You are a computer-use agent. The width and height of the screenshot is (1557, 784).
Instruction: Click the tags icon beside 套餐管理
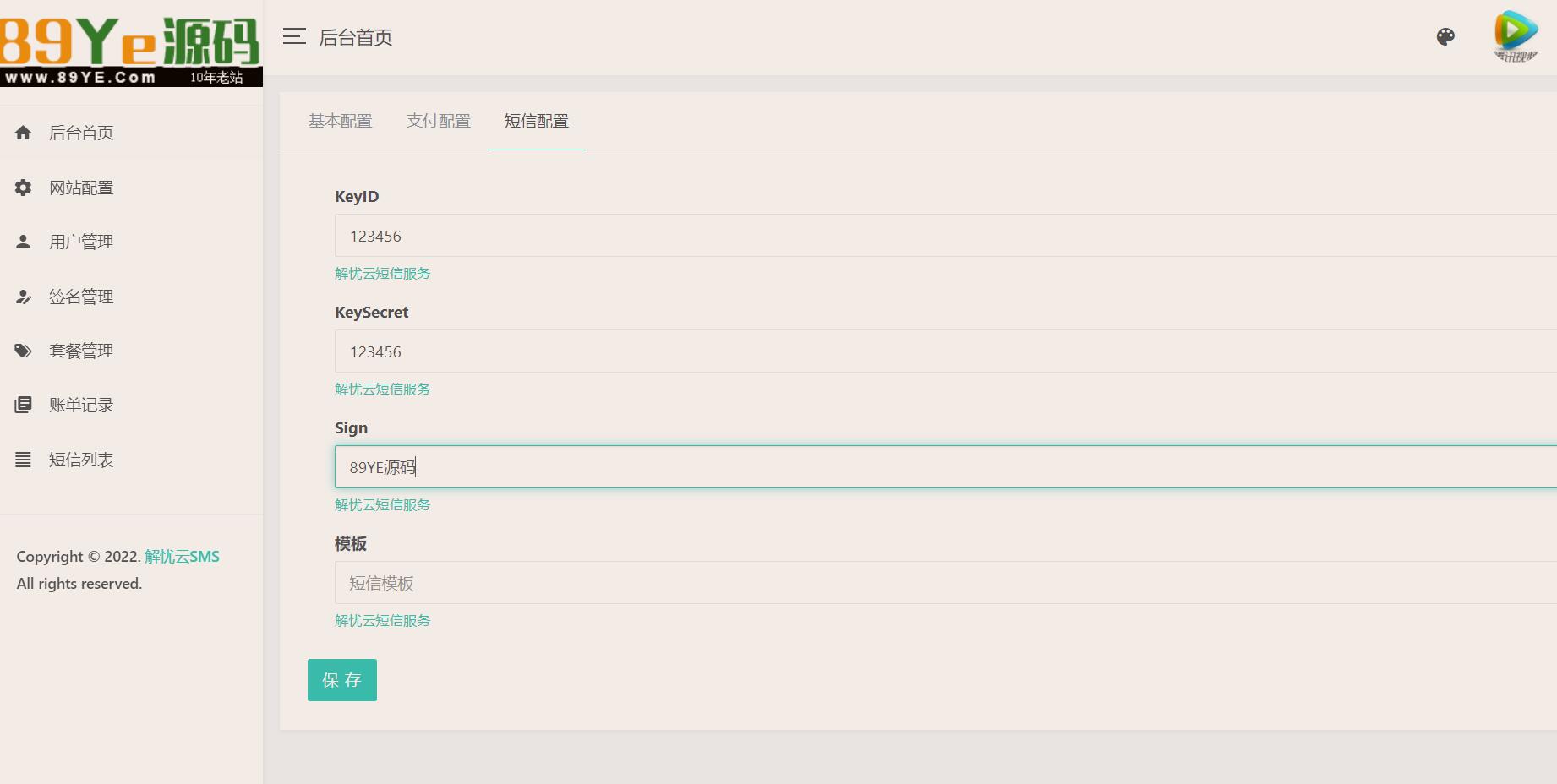point(24,351)
